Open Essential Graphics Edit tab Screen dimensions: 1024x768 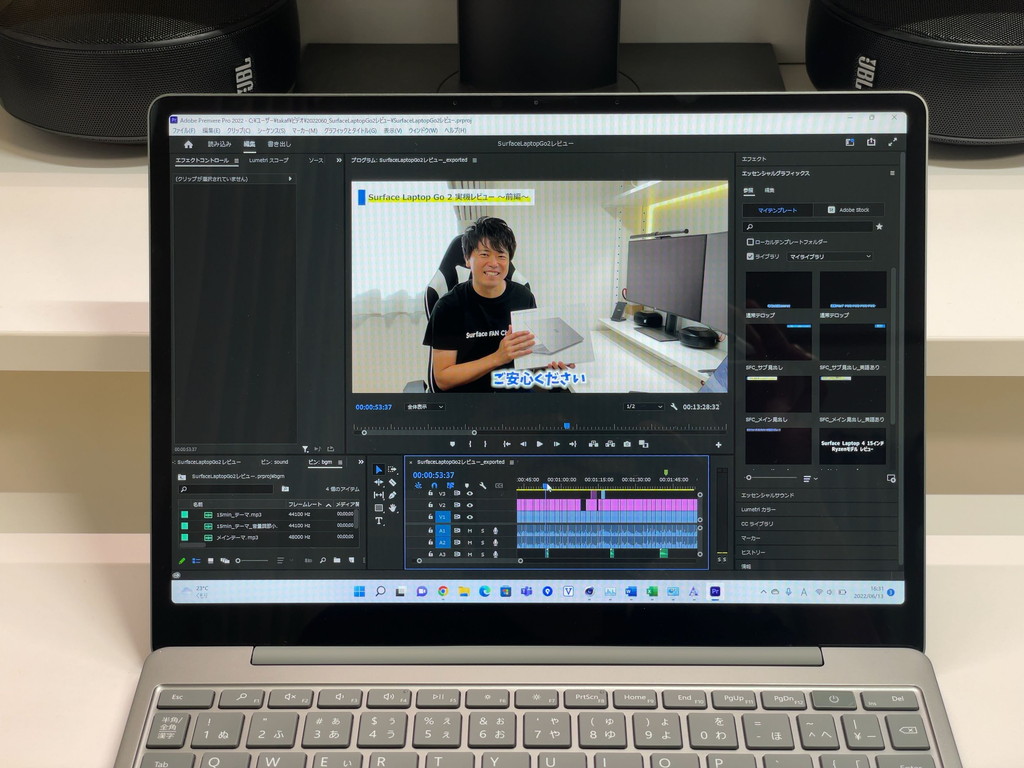[769, 191]
